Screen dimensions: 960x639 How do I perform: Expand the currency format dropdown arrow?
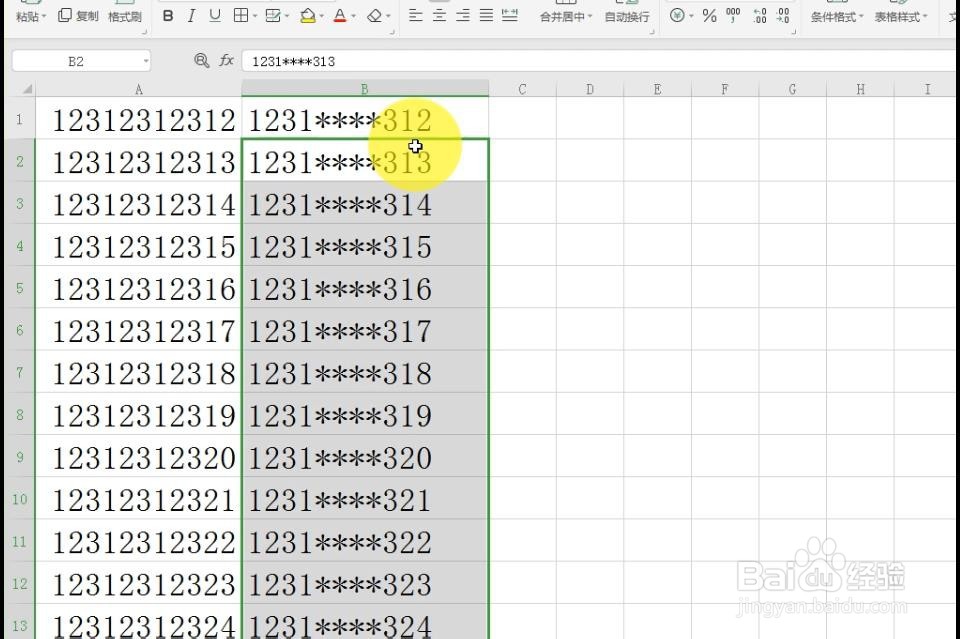click(x=691, y=17)
